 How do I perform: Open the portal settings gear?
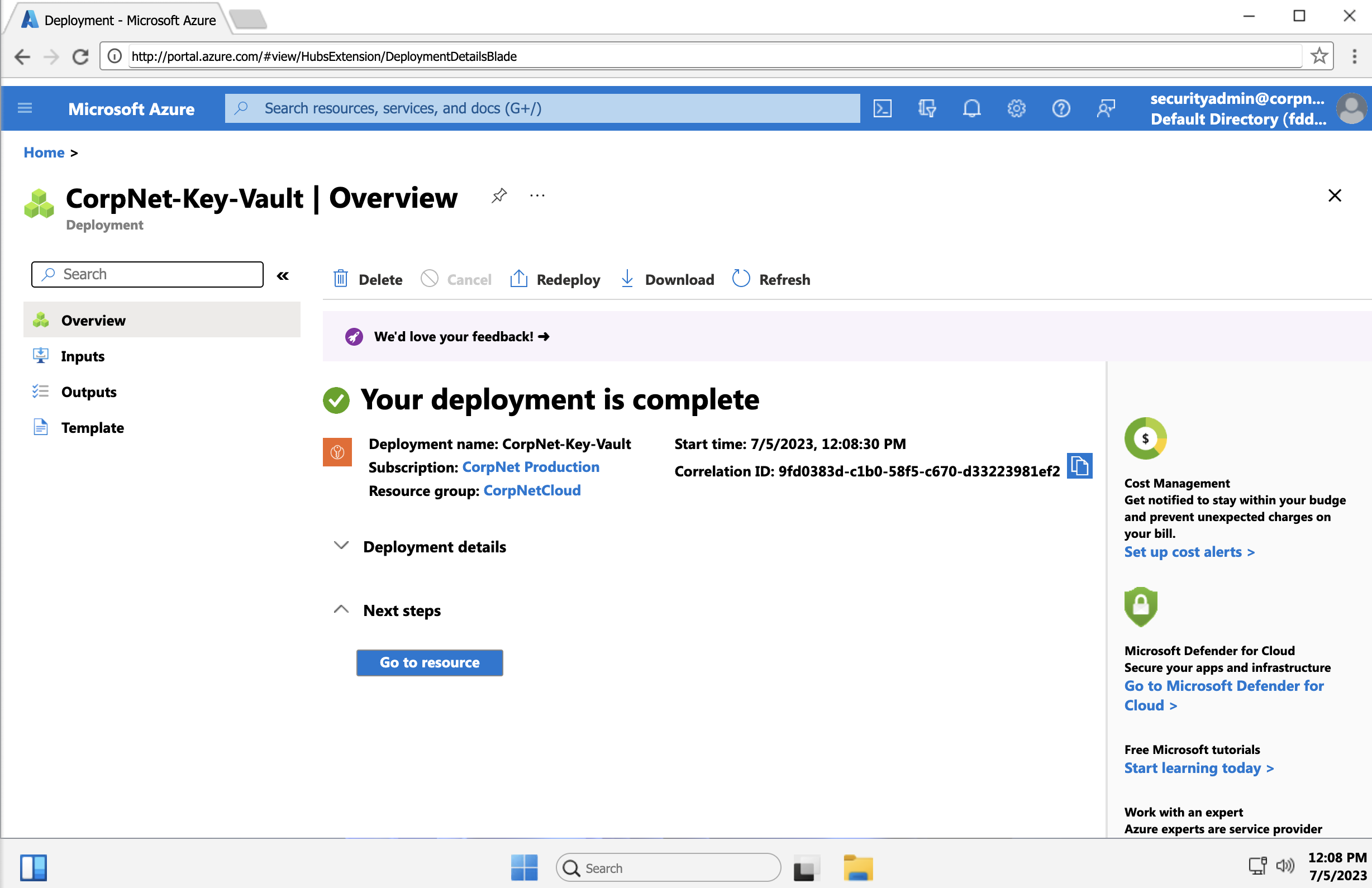pos(1016,108)
